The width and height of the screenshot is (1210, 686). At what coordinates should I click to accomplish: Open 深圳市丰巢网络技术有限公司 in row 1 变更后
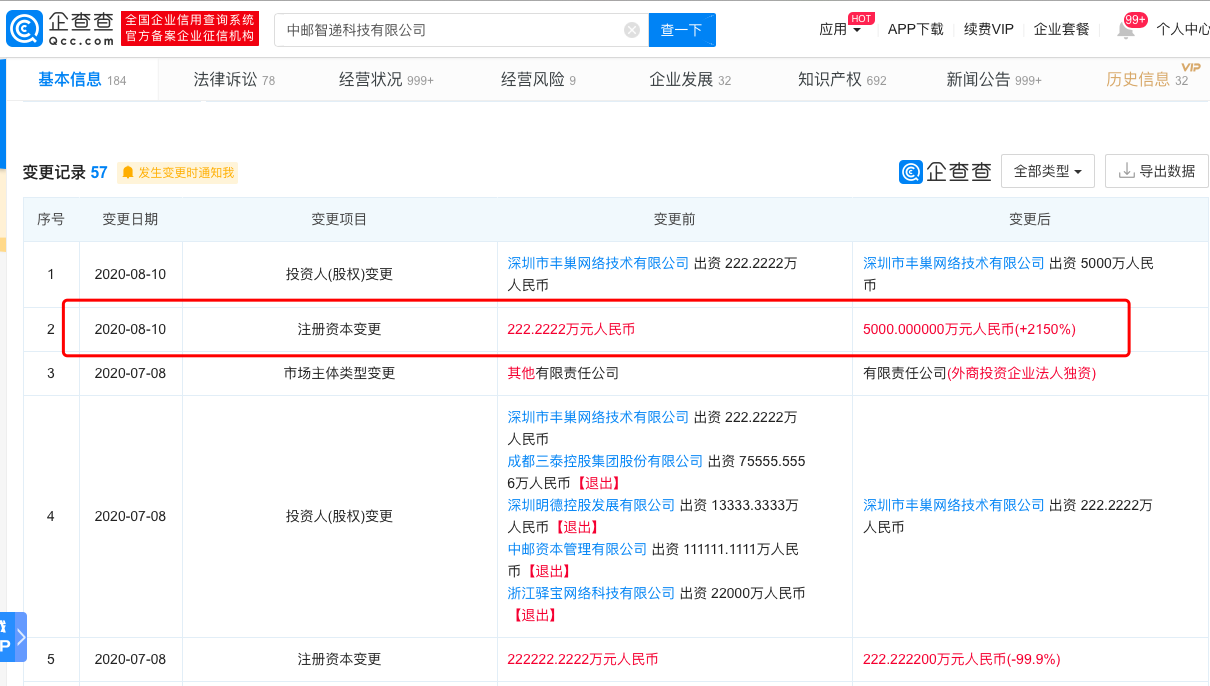coord(954,263)
